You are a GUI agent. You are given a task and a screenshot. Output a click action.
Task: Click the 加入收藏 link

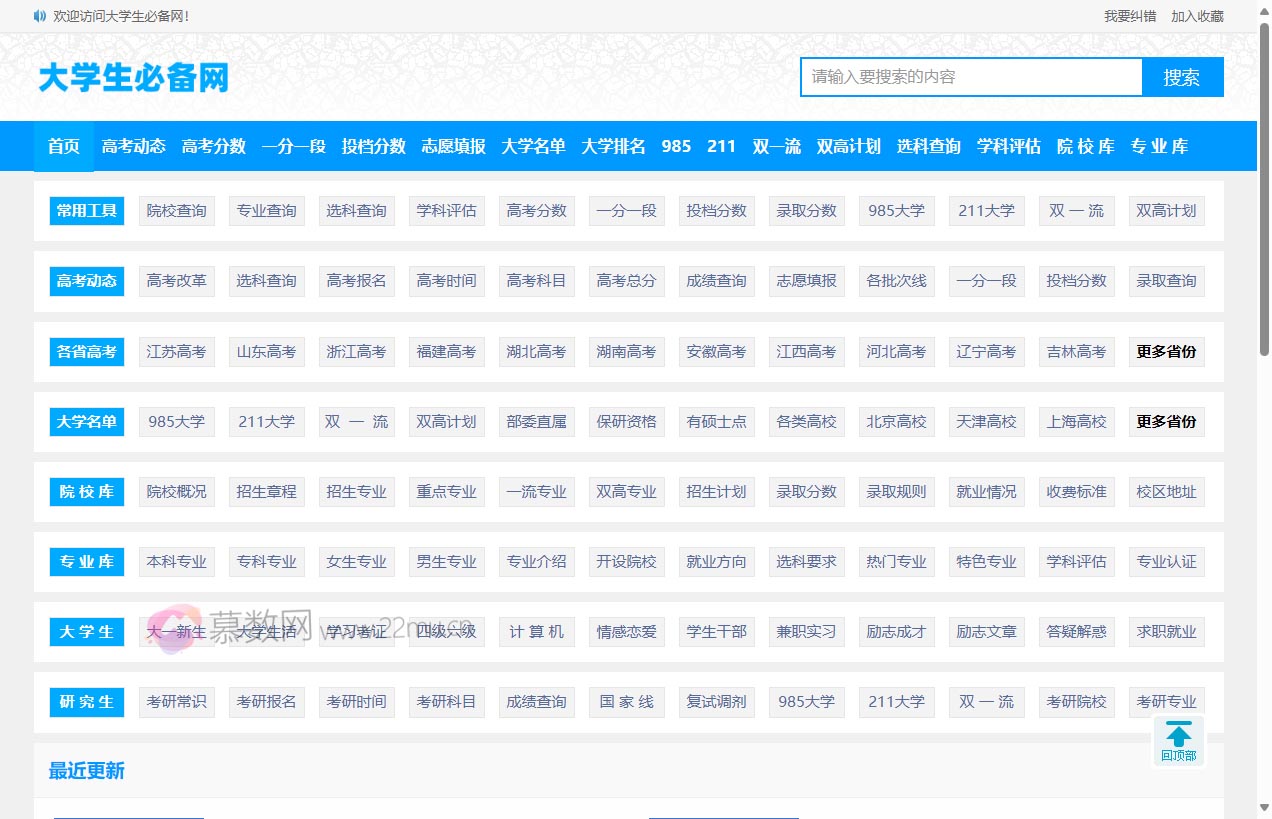pos(1197,16)
